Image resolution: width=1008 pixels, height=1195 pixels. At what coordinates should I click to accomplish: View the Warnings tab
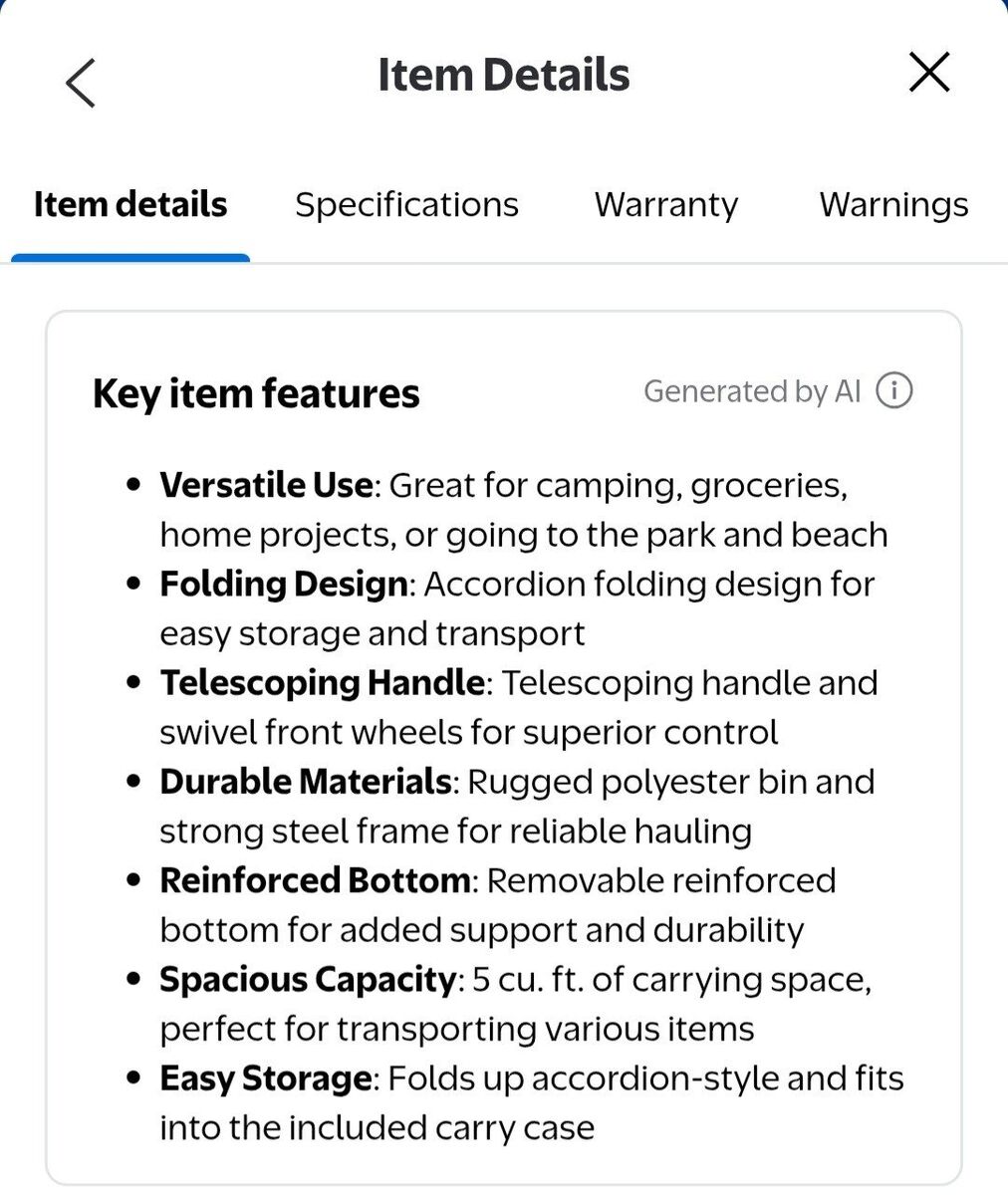[x=893, y=205]
